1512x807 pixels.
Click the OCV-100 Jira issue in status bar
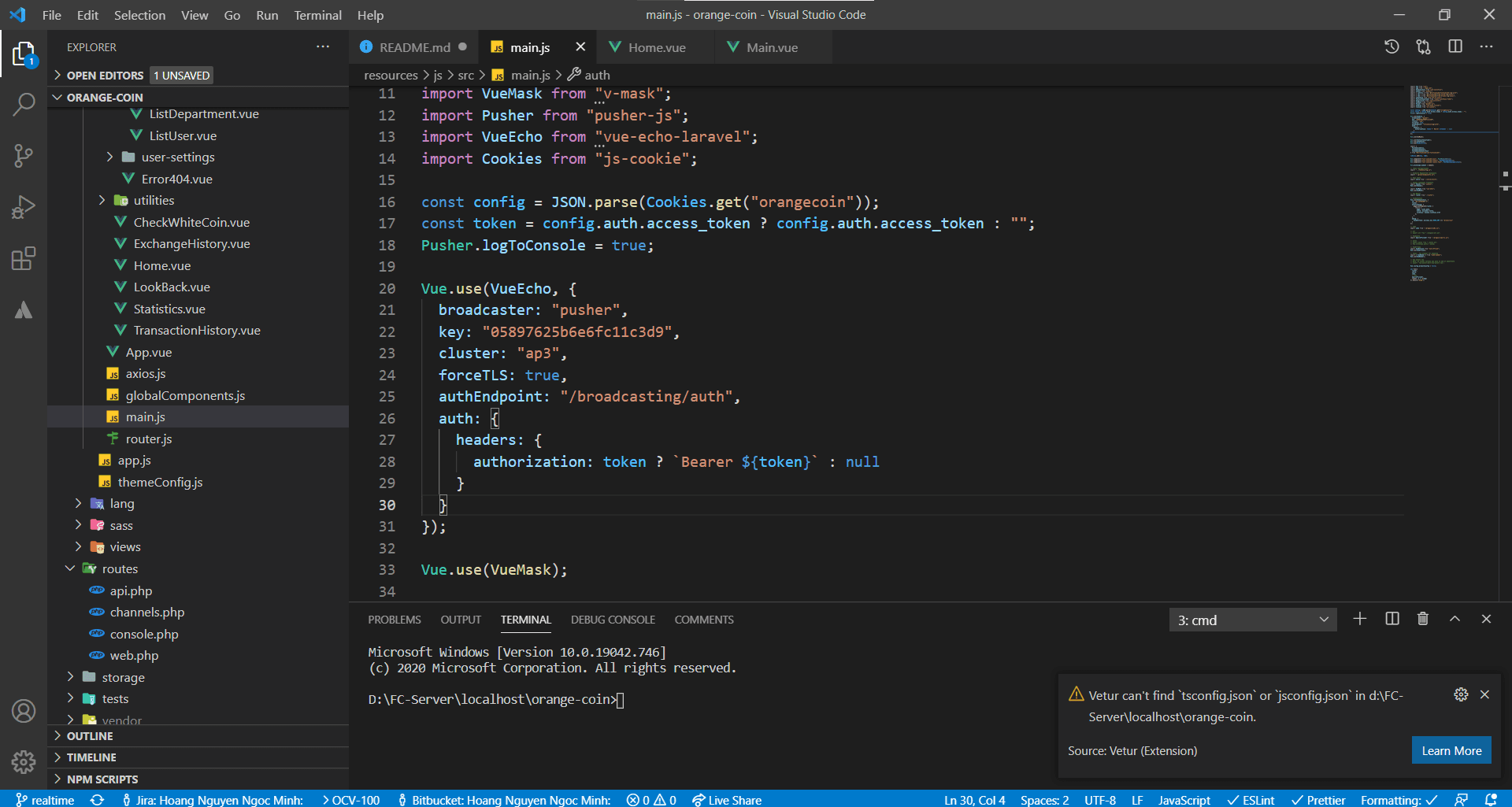[x=351, y=800]
